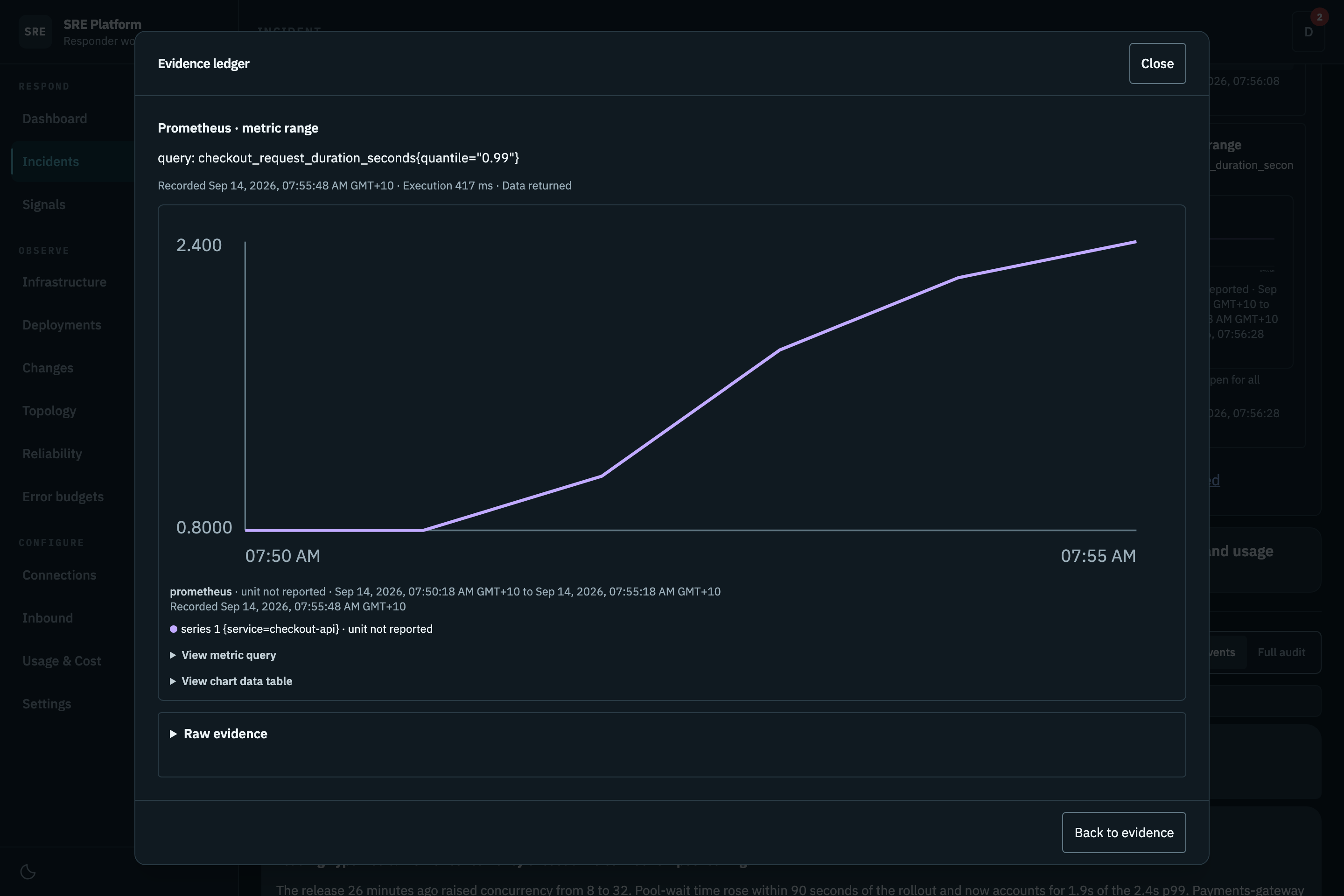Go to Dashboard in sidebar
The width and height of the screenshot is (1344, 896).
point(55,119)
